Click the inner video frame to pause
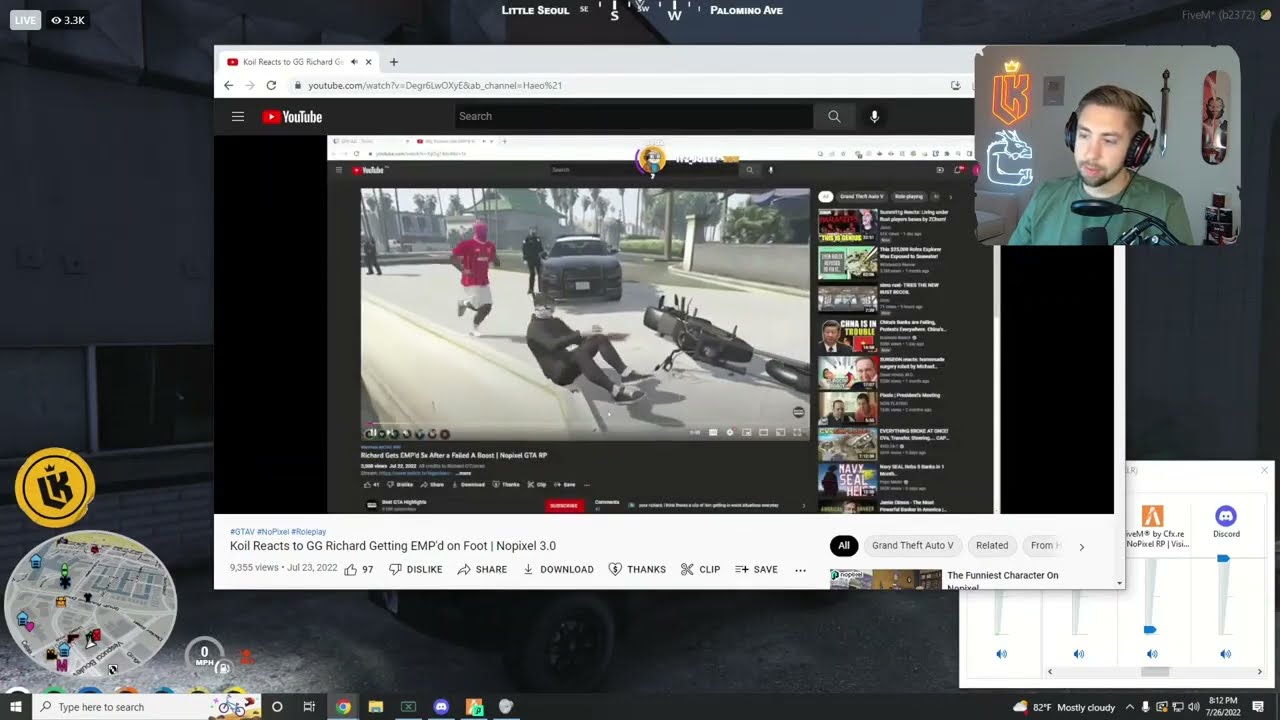1280x720 pixels. 585,312
